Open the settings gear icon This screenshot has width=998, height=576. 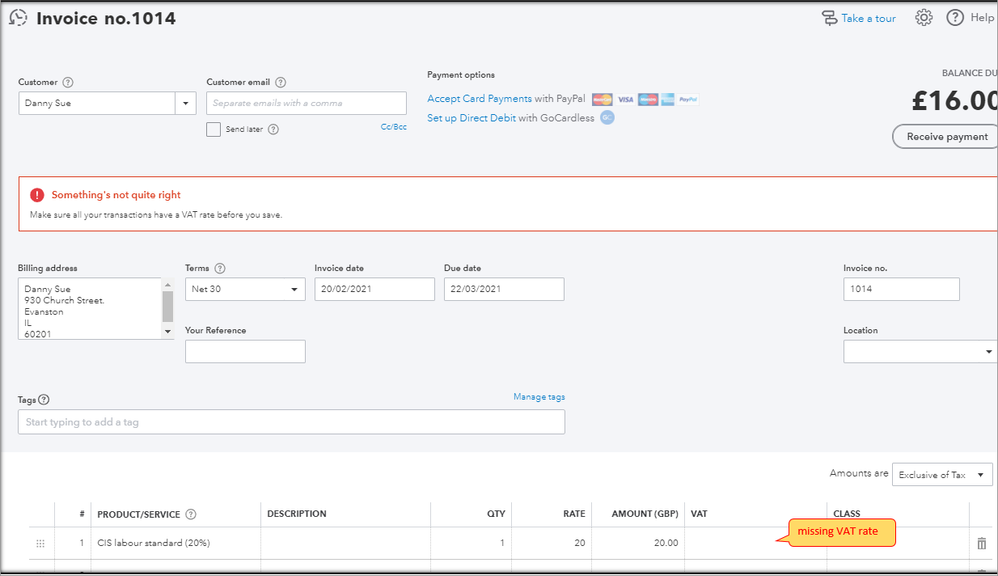pyautogui.click(x=924, y=18)
